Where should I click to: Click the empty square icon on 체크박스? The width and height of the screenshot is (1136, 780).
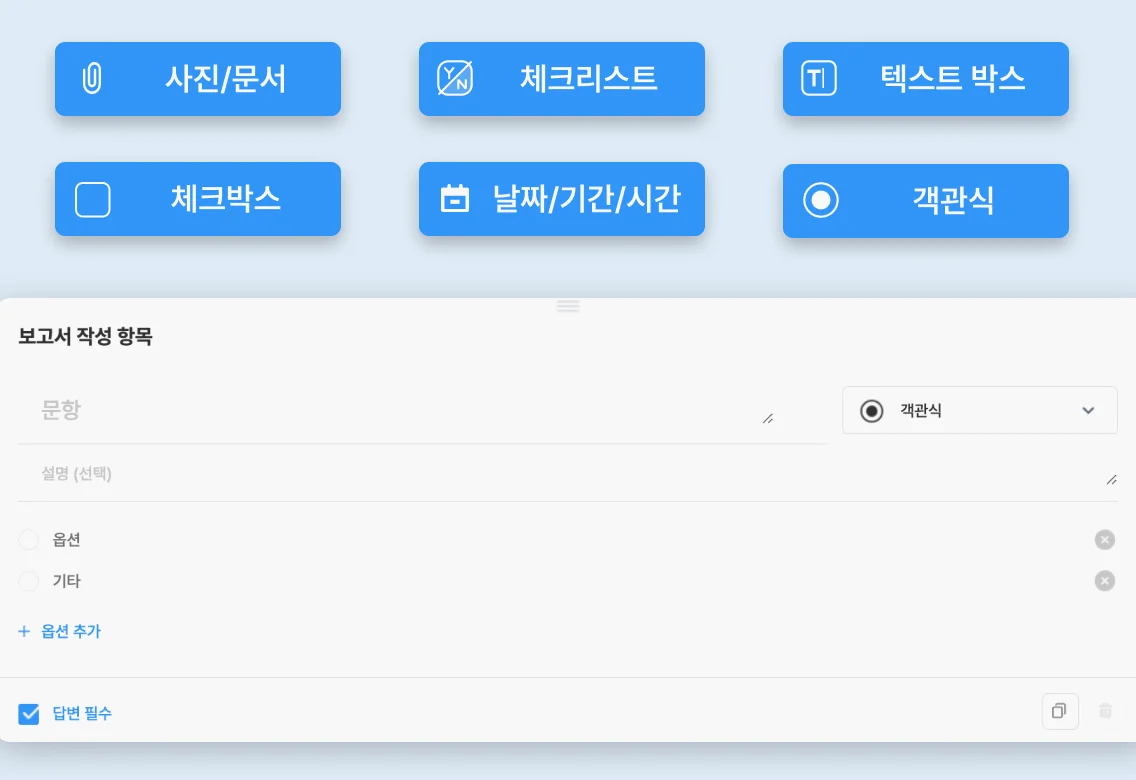(x=93, y=199)
